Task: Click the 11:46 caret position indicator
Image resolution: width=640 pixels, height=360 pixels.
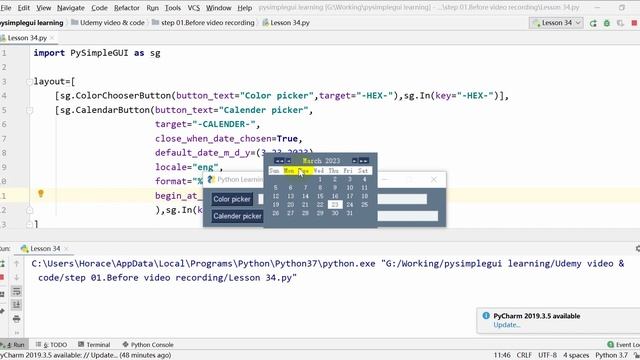Action: pyautogui.click(x=502, y=355)
